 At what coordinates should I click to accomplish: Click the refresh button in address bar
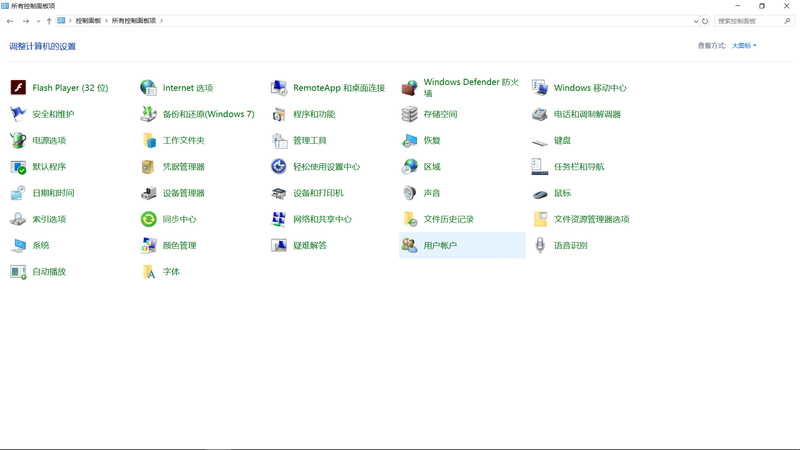(705, 21)
